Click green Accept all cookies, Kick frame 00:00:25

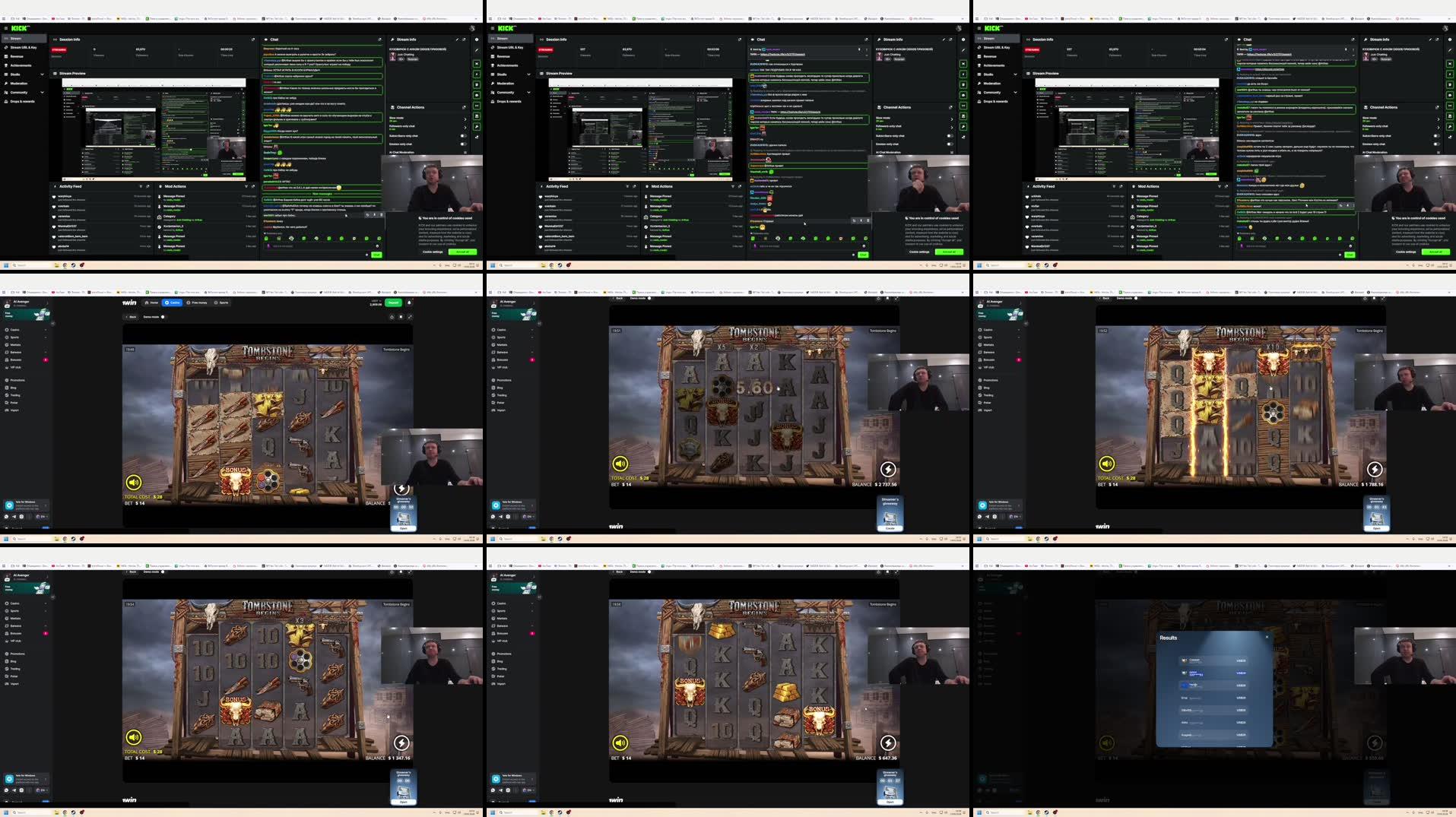pos(462,252)
